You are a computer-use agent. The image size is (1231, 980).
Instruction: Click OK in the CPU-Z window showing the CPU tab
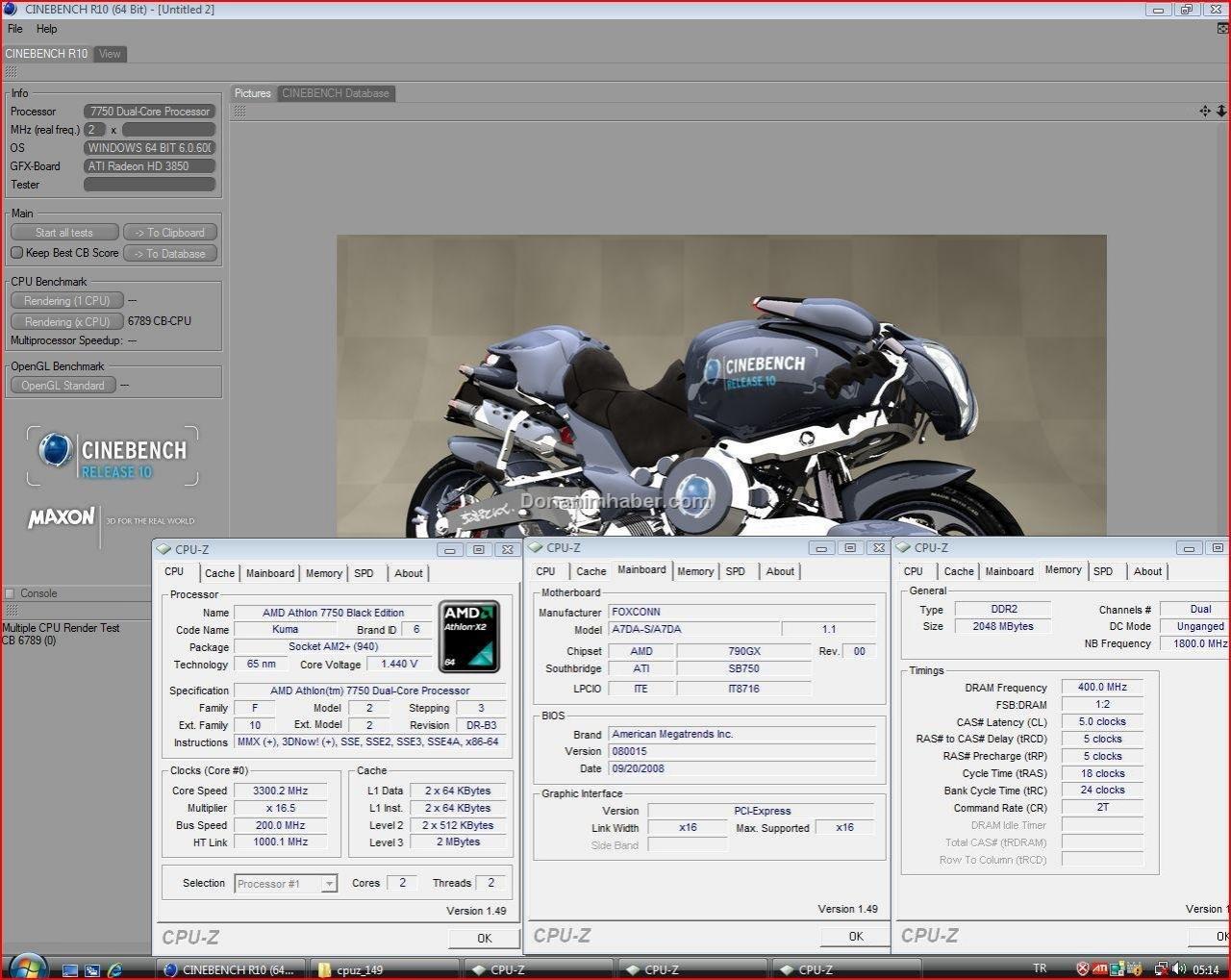click(x=484, y=938)
